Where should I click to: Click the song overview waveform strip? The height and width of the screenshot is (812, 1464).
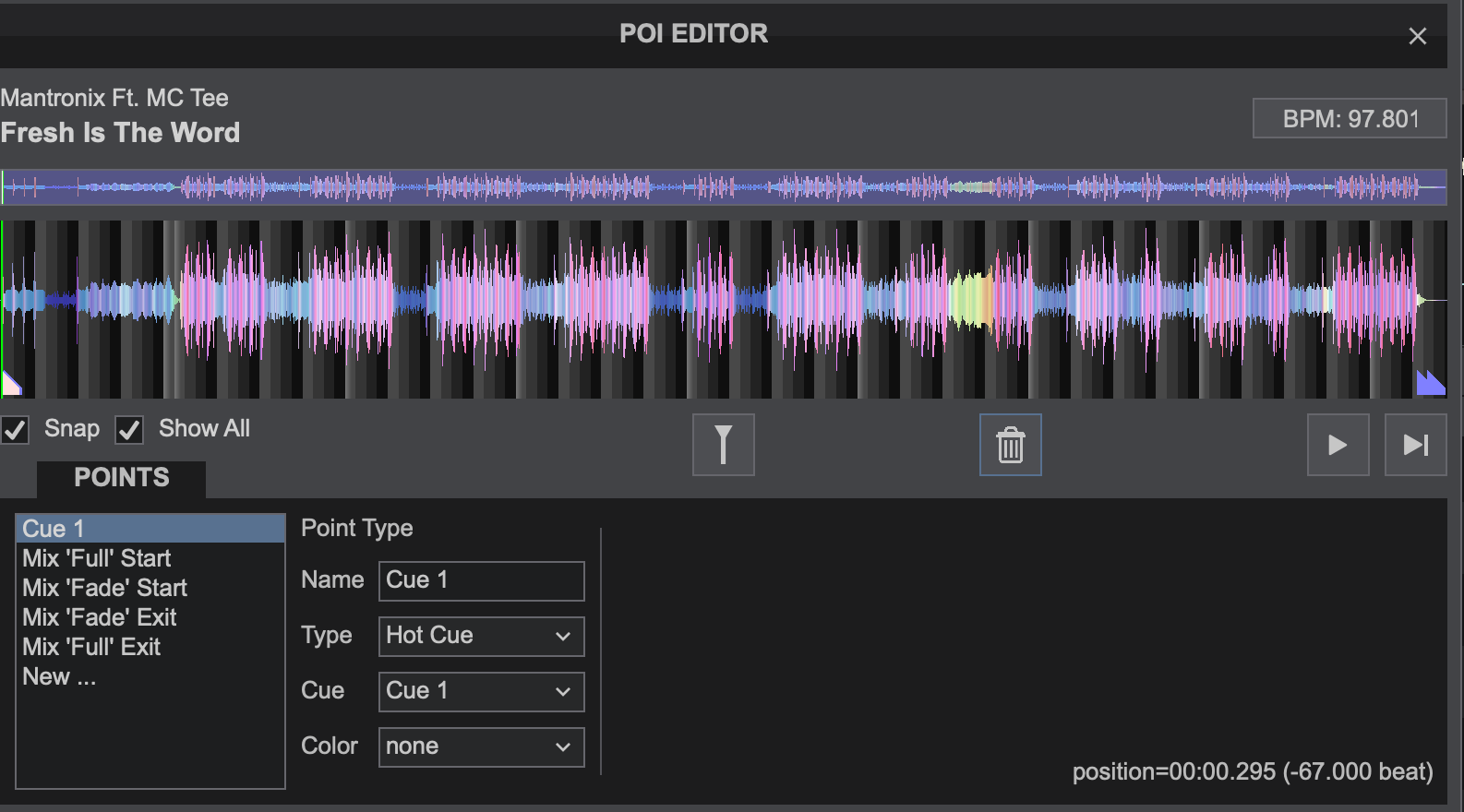[724, 187]
